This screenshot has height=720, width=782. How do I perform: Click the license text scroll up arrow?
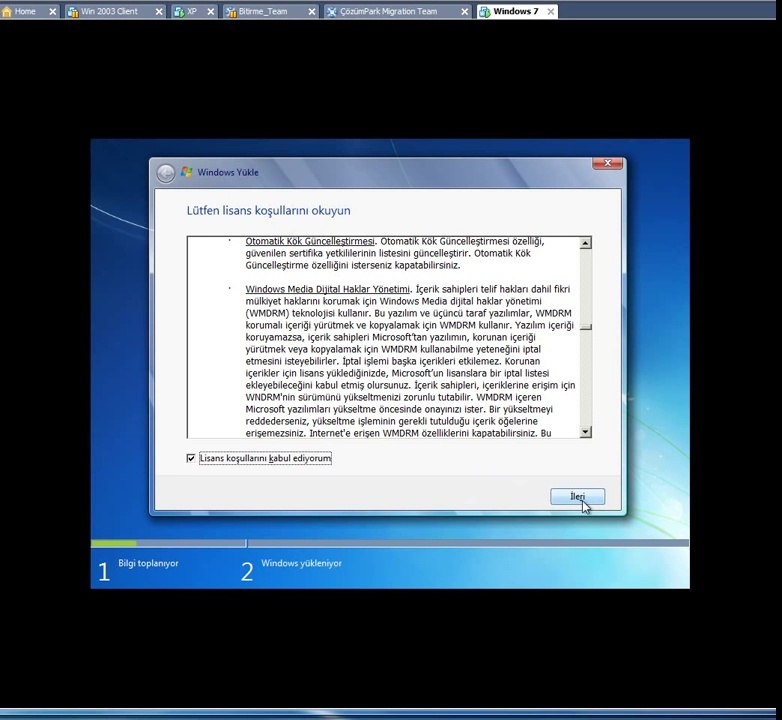(586, 243)
